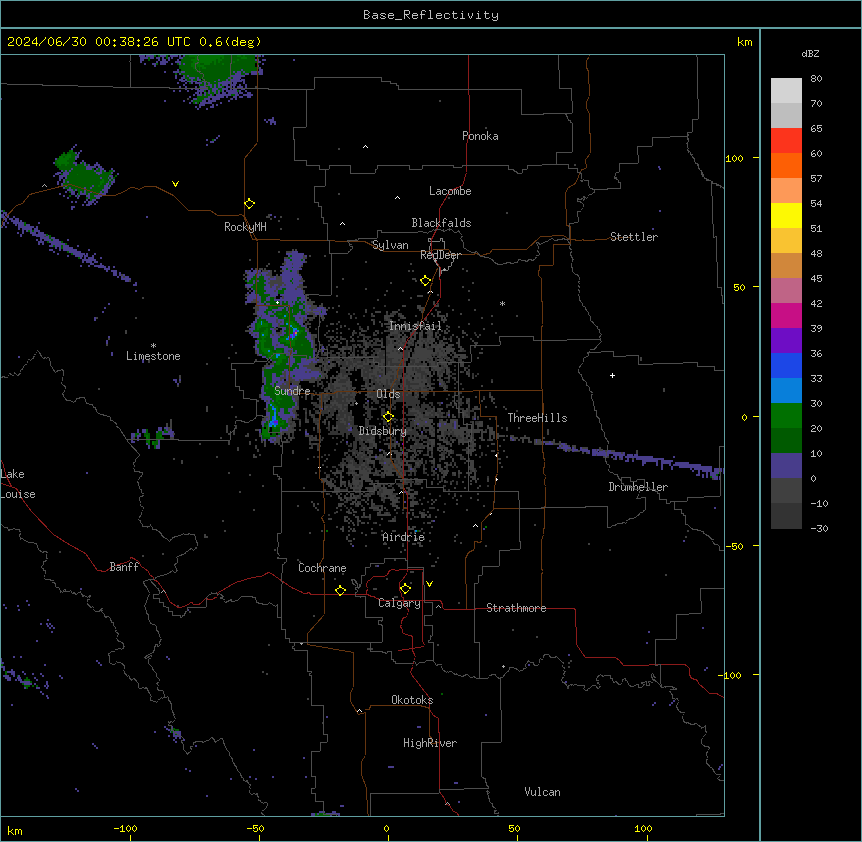
Task: Select the white caret marker west of Ponoka
Action: pyautogui.click(x=365, y=147)
